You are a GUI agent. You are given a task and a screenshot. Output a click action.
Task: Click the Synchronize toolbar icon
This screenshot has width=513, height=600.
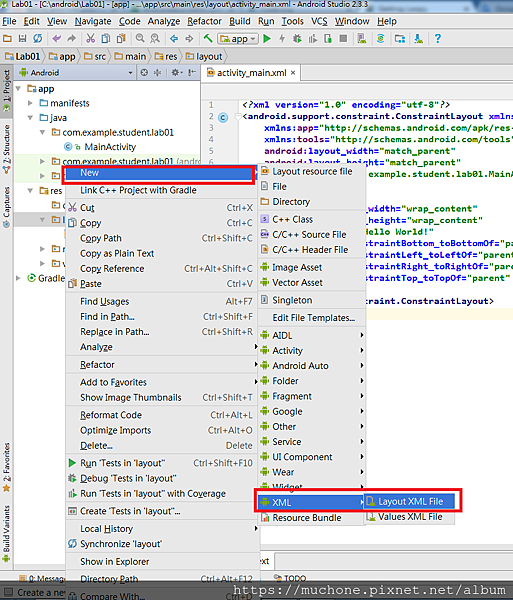37,39
